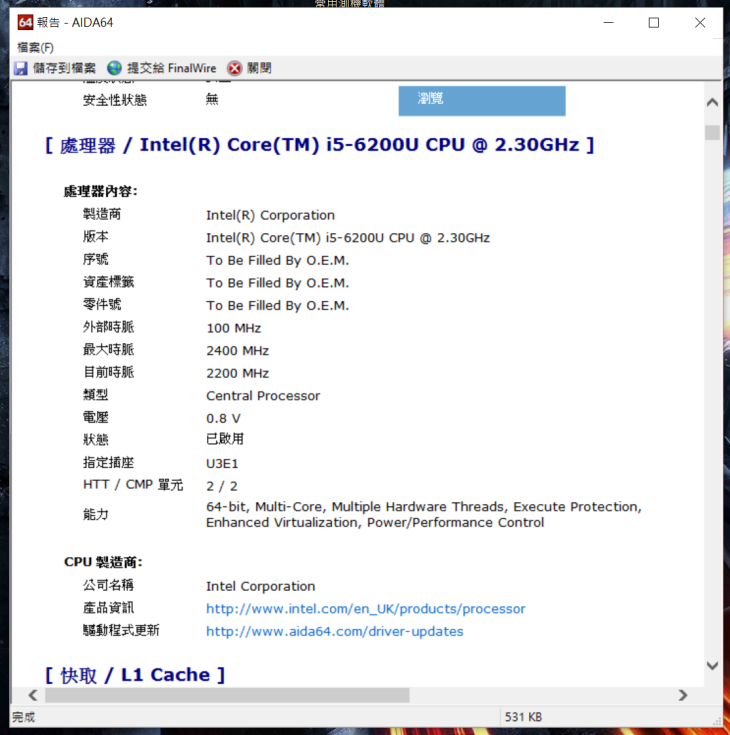Screen dimensions: 730x735
Task: Click the 2200 MHz current clock value
Action: (238, 373)
